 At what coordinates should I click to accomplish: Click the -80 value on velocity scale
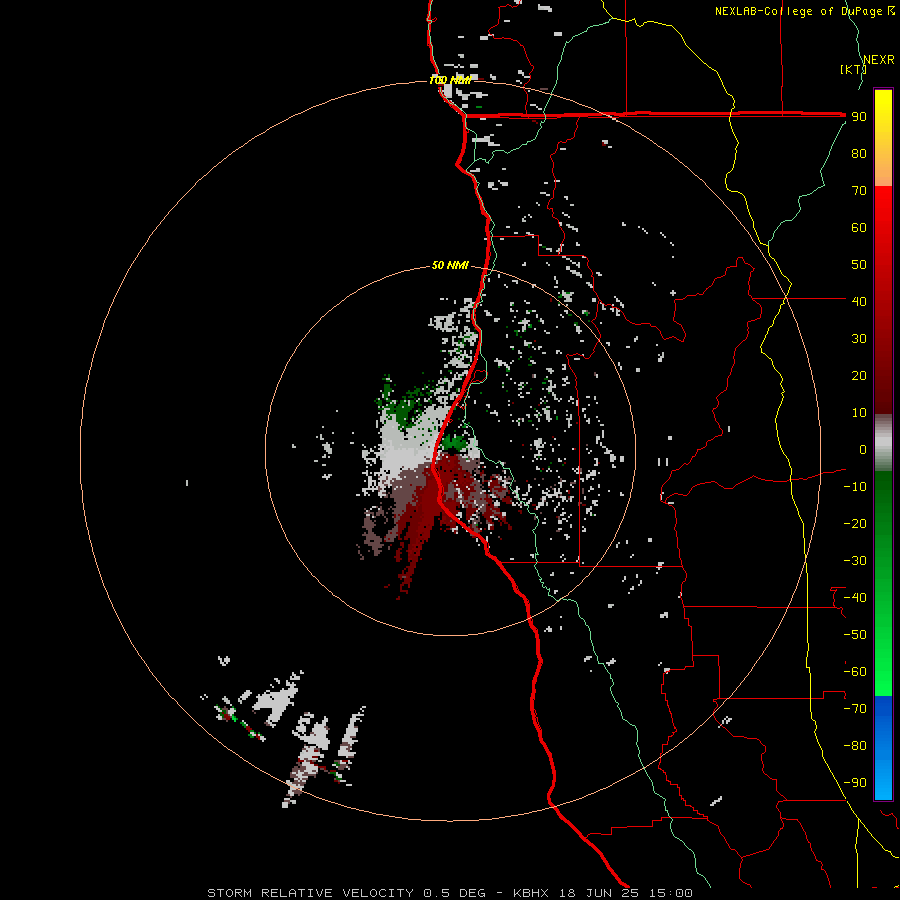click(x=855, y=746)
